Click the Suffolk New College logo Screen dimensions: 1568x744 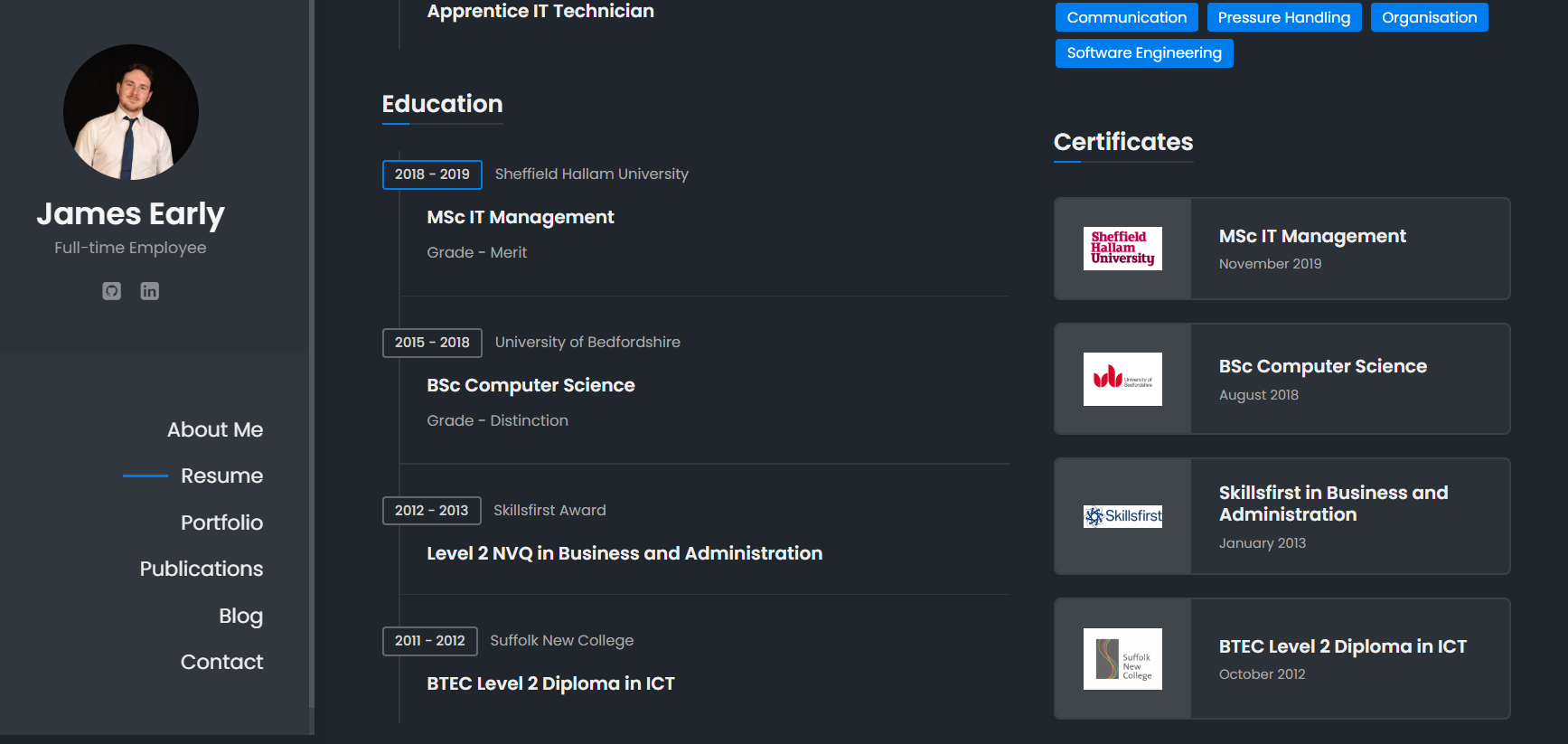point(1122,659)
